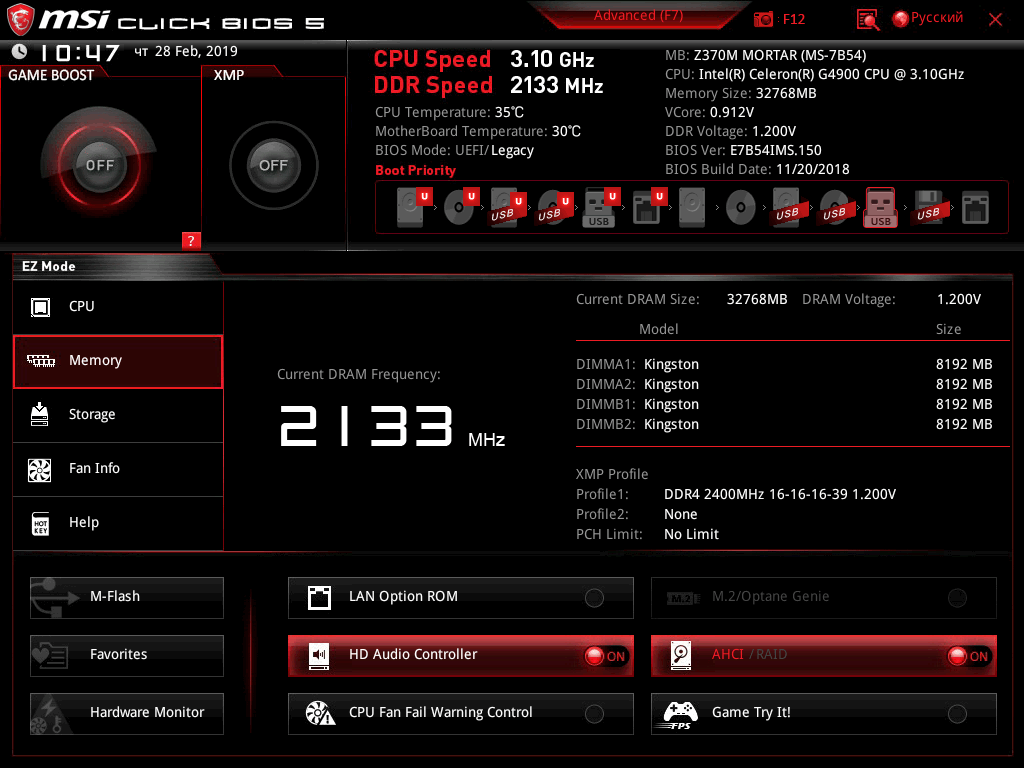
Task: Click the DDR Speed 2133 MHz readout
Action: pos(488,86)
